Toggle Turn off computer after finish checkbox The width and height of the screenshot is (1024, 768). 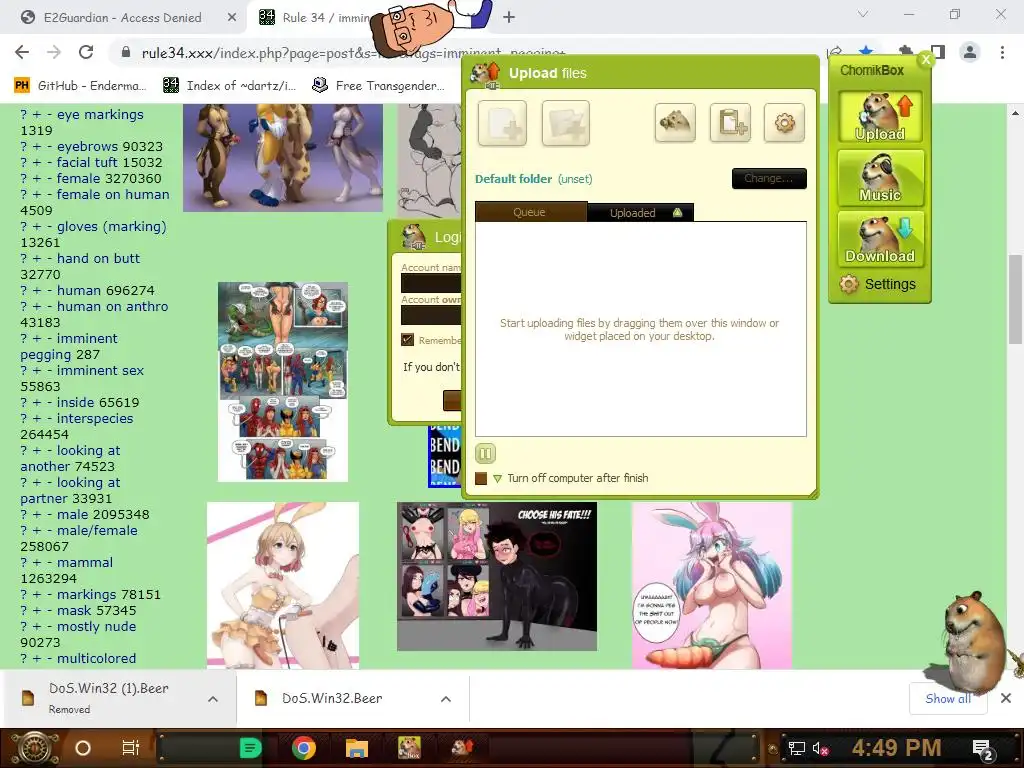[481, 478]
